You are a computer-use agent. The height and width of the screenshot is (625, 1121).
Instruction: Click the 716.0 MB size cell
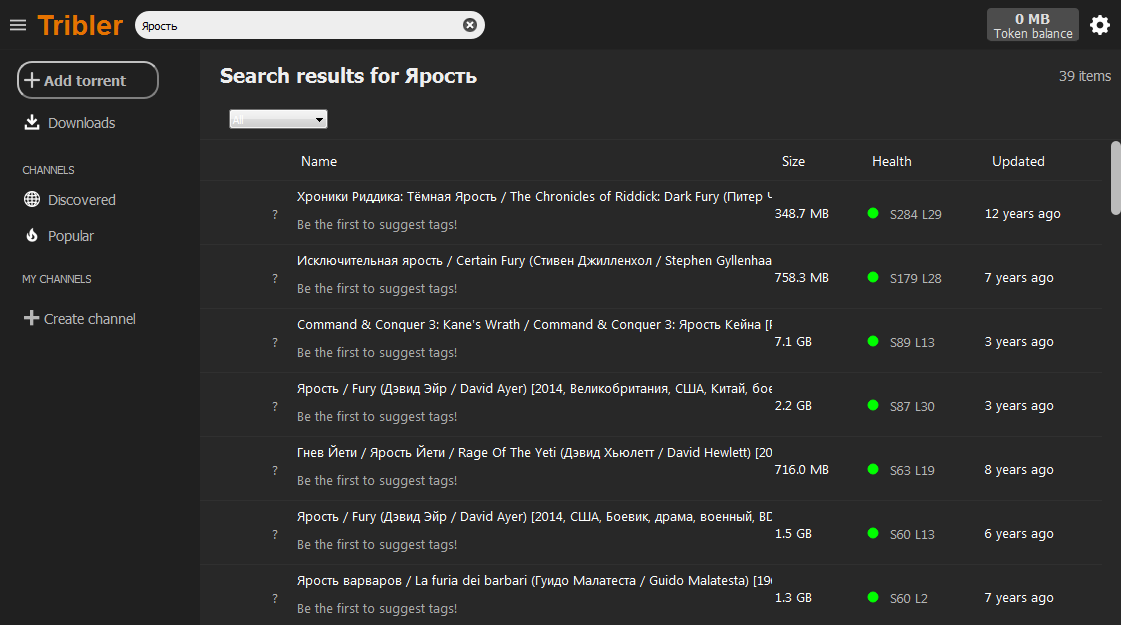(801, 470)
